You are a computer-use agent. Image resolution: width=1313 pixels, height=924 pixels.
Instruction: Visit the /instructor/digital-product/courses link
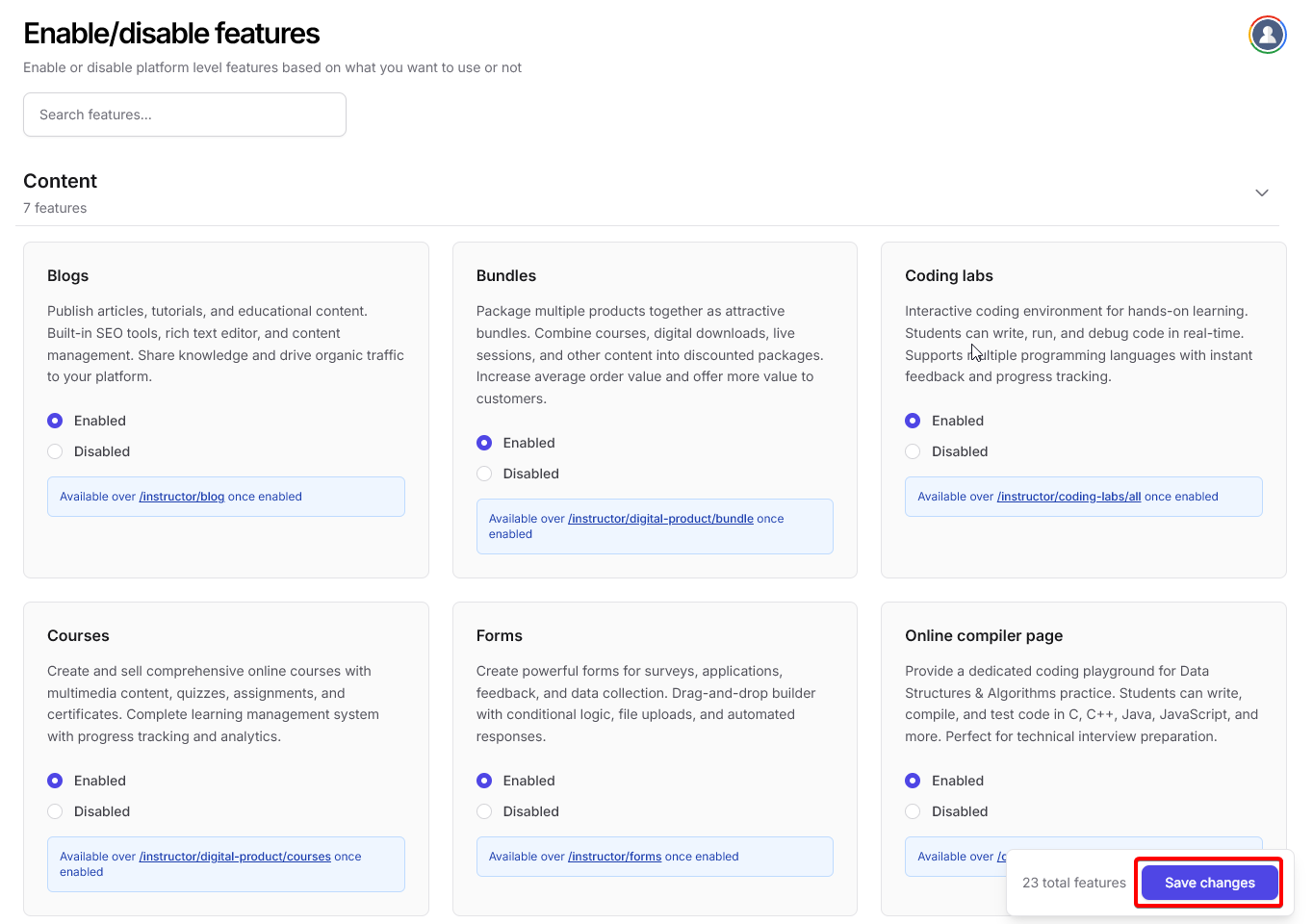point(235,857)
